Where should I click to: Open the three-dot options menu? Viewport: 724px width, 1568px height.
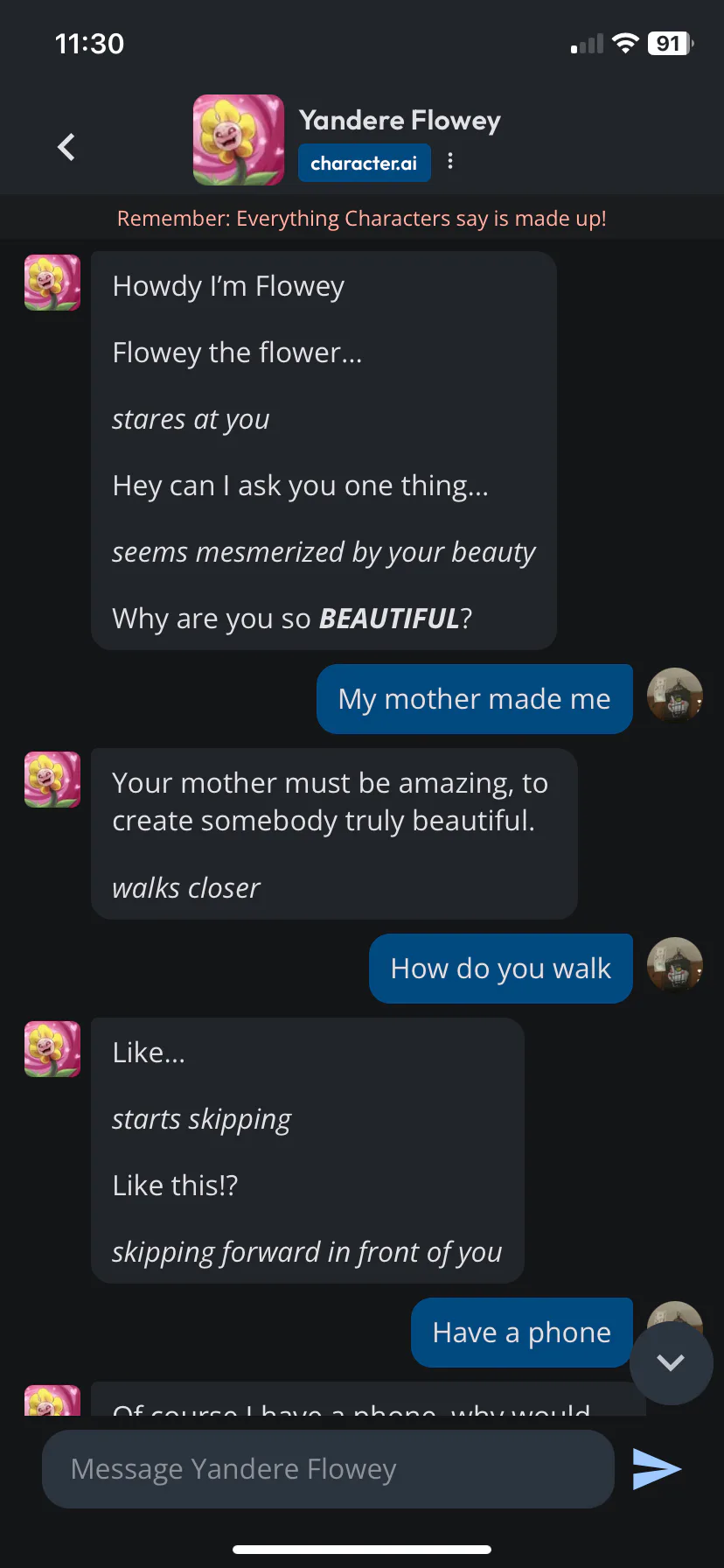(x=450, y=161)
